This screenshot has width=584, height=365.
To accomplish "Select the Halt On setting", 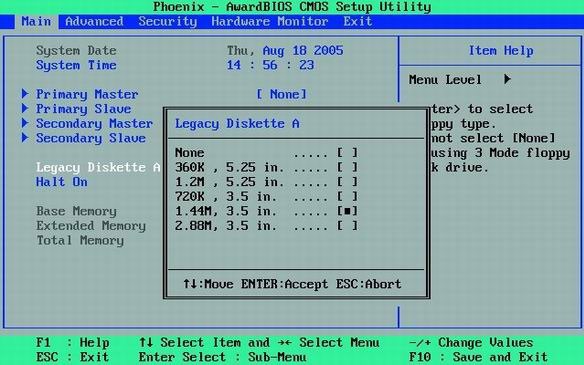I will tap(62, 182).
